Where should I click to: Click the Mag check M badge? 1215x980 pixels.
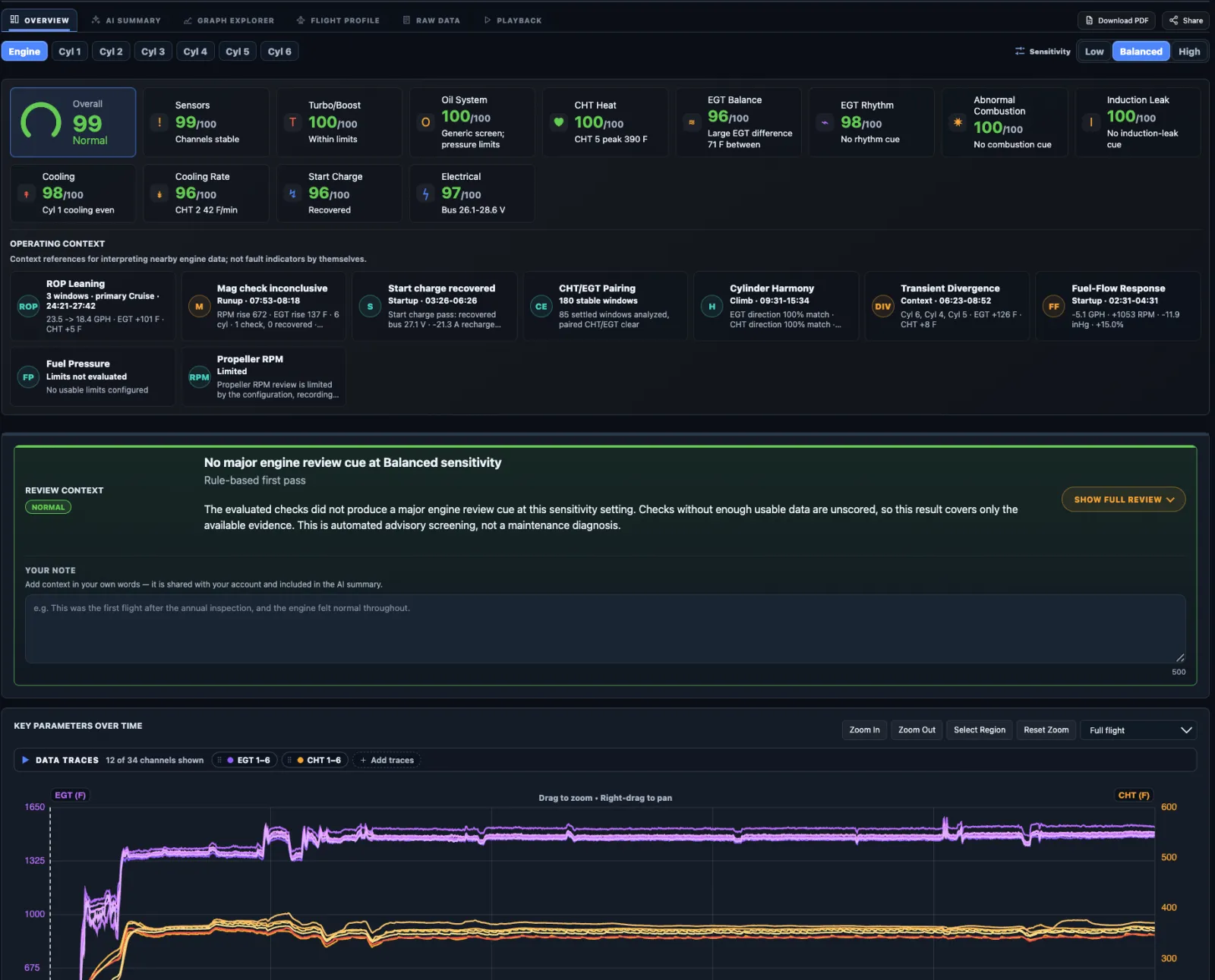pos(199,307)
